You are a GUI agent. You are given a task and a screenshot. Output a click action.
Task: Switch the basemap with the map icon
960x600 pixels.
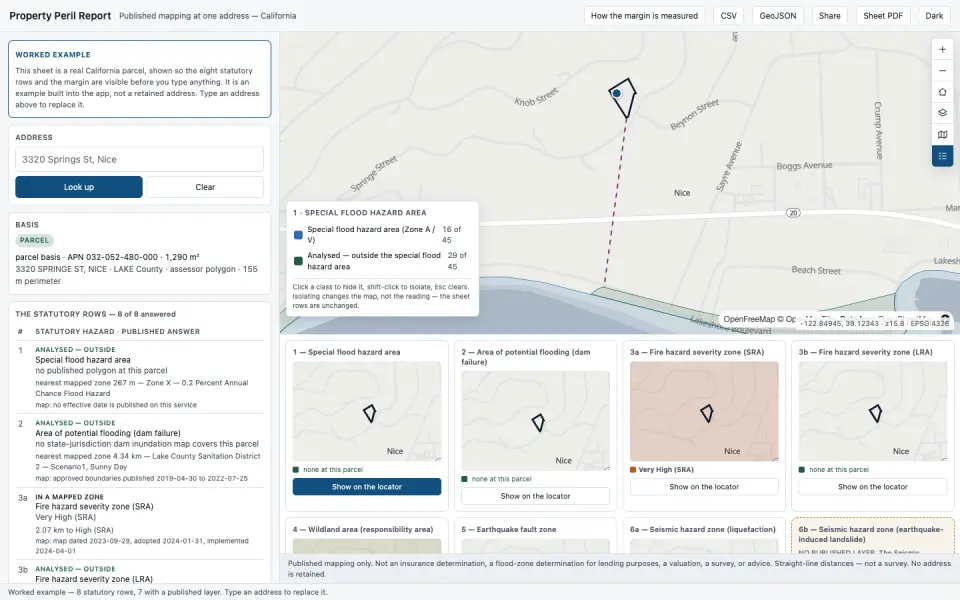(x=942, y=134)
